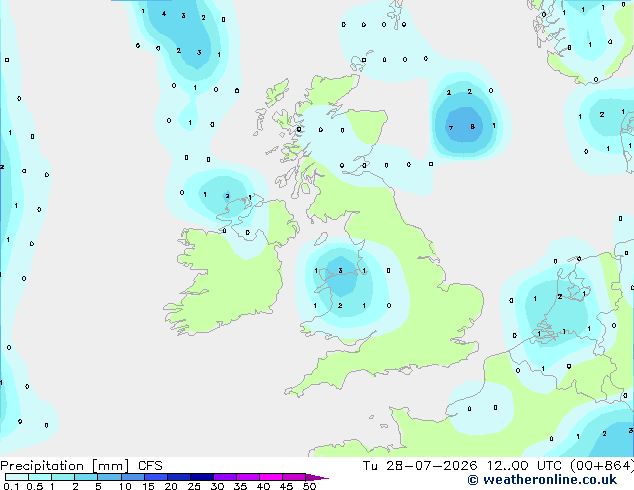The height and width of the screenshot is (490, 634).
Task: Select the 20–25 mm legend color box
Action: (x=178, y=477)
